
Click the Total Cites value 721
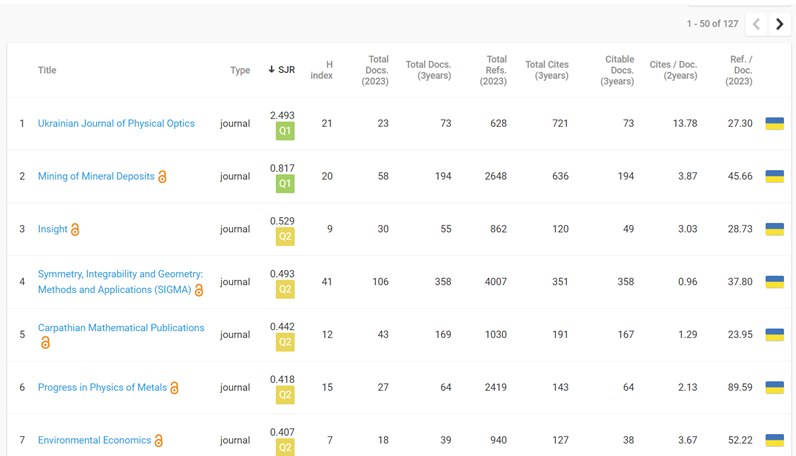[x=560, y=123]
